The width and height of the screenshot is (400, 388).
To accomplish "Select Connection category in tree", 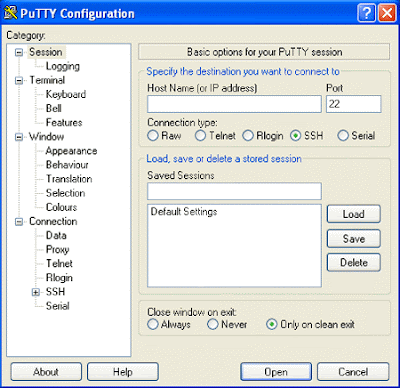I will pyautogui.click(x=53, y=221).
